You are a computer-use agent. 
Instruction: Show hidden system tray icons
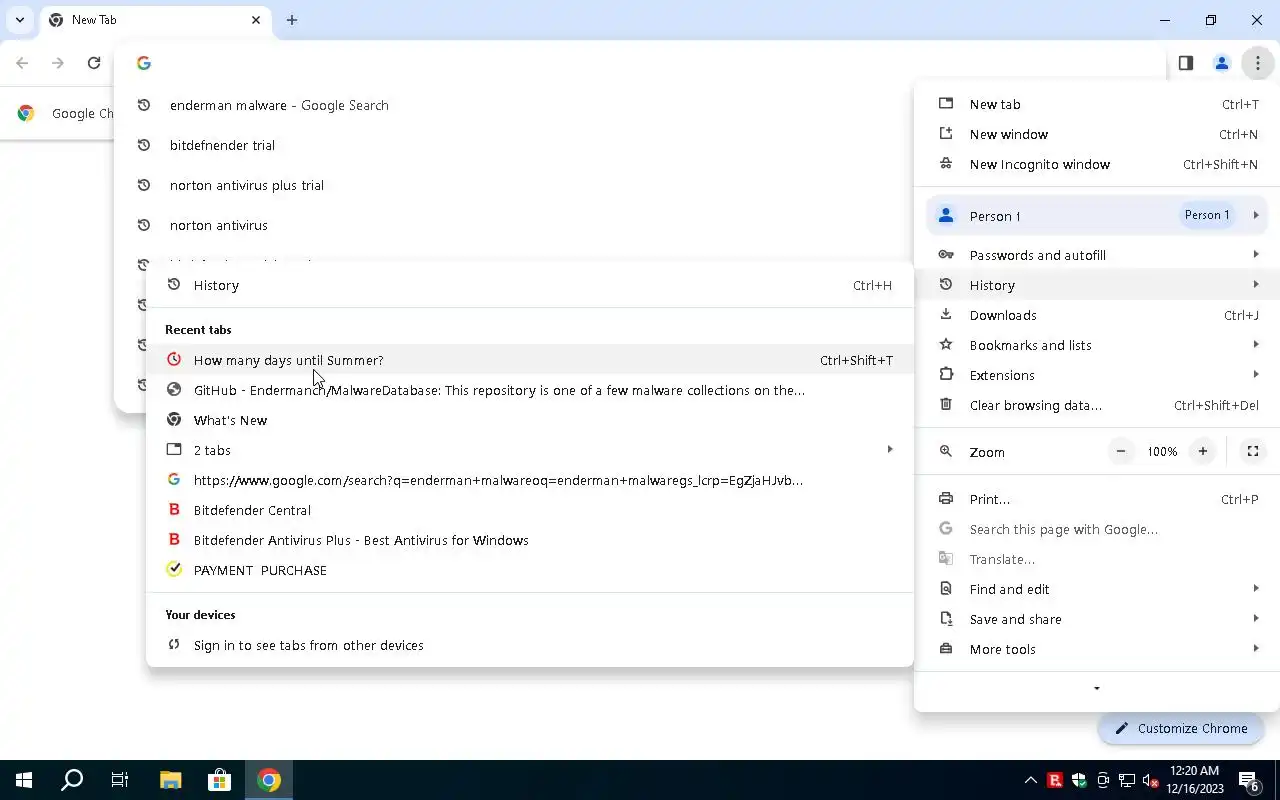(1030, 780)
